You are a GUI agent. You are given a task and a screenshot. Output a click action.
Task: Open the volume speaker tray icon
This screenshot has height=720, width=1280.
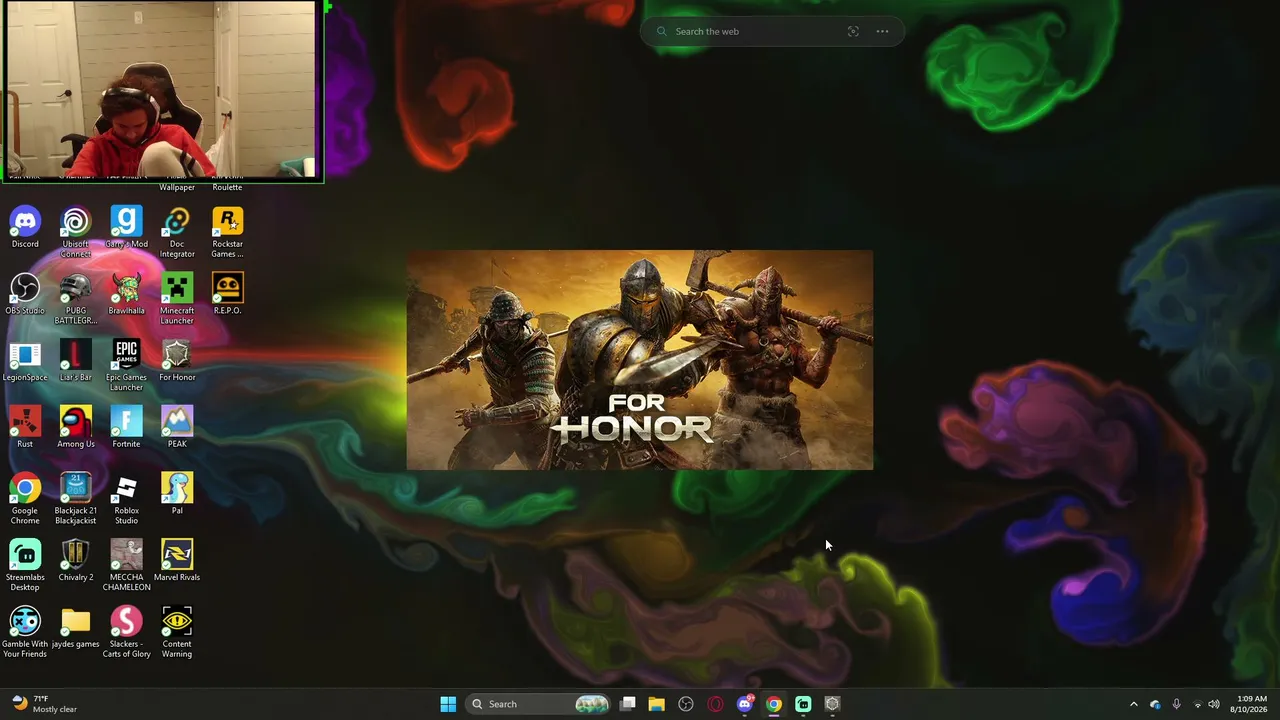[x=1214, y=704]
